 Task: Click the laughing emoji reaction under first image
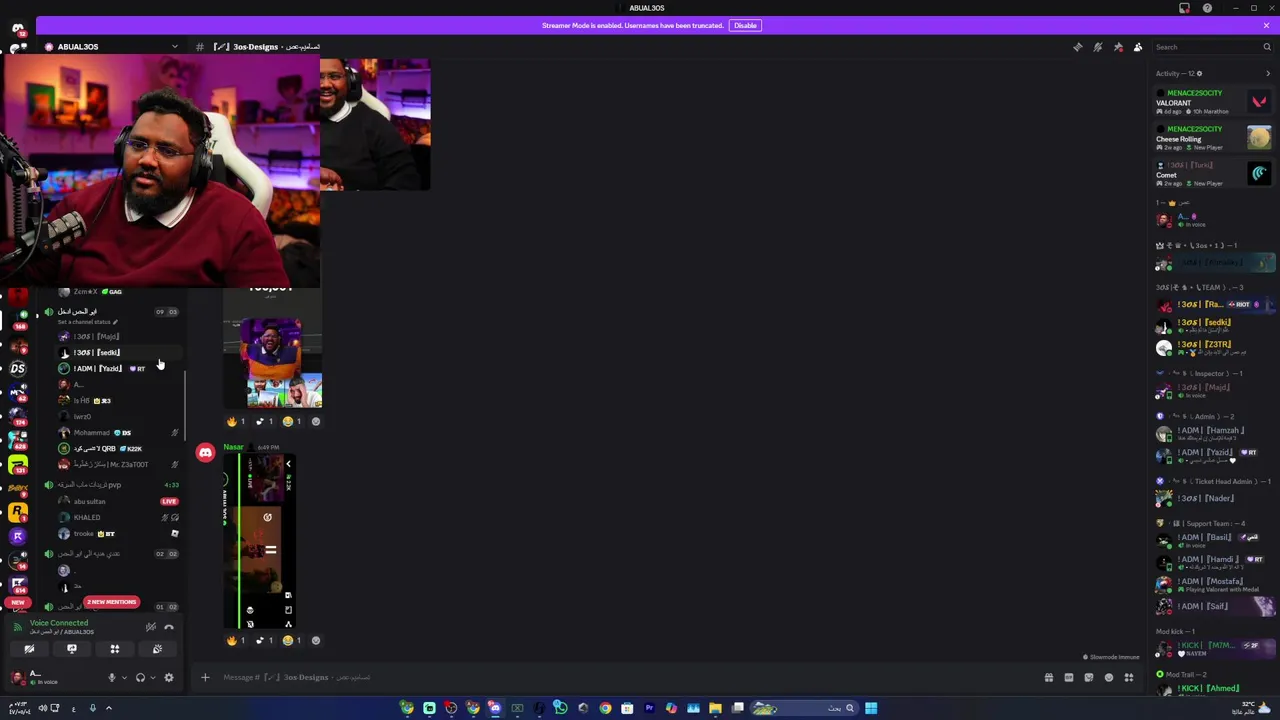coord(292,421)
